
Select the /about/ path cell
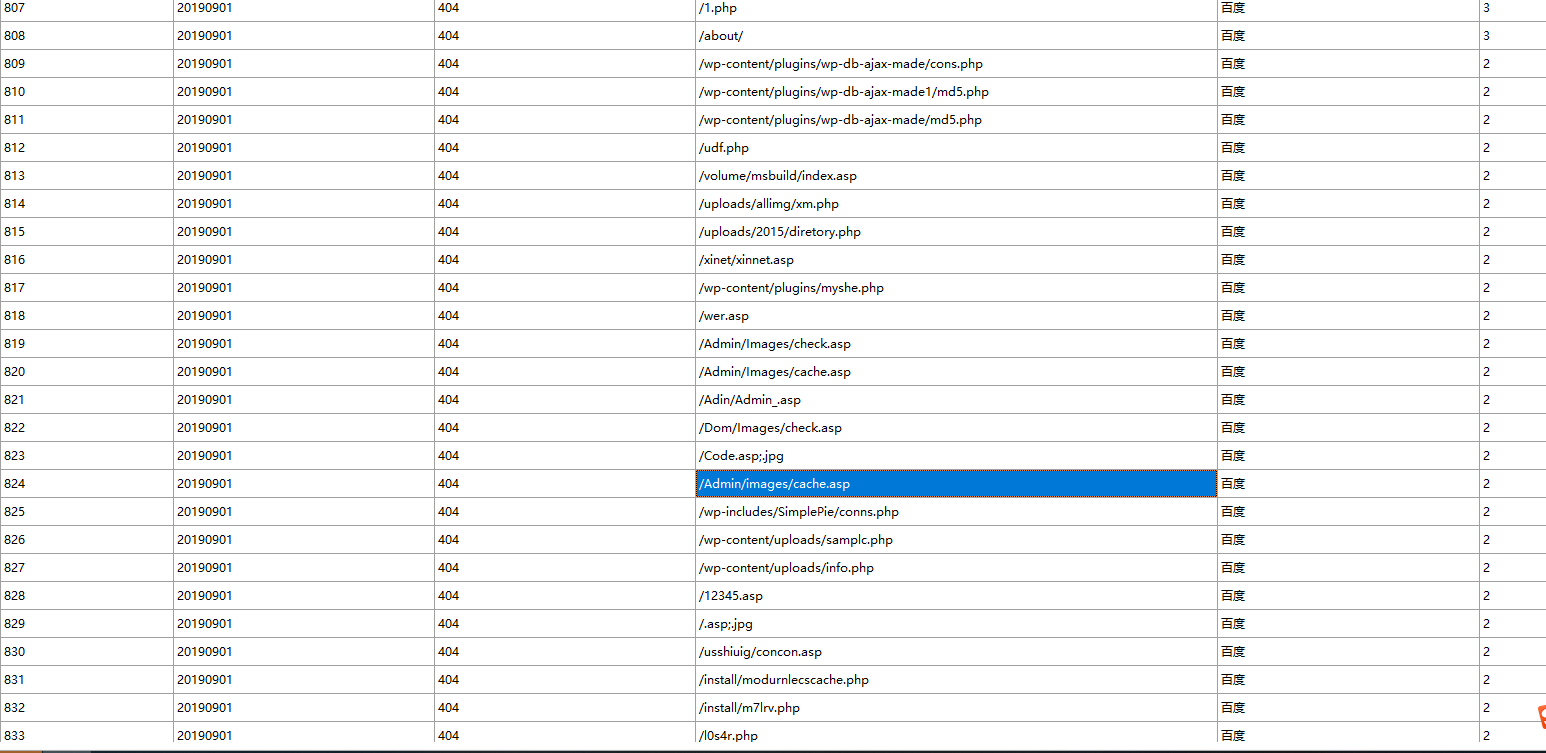[956, 36]
